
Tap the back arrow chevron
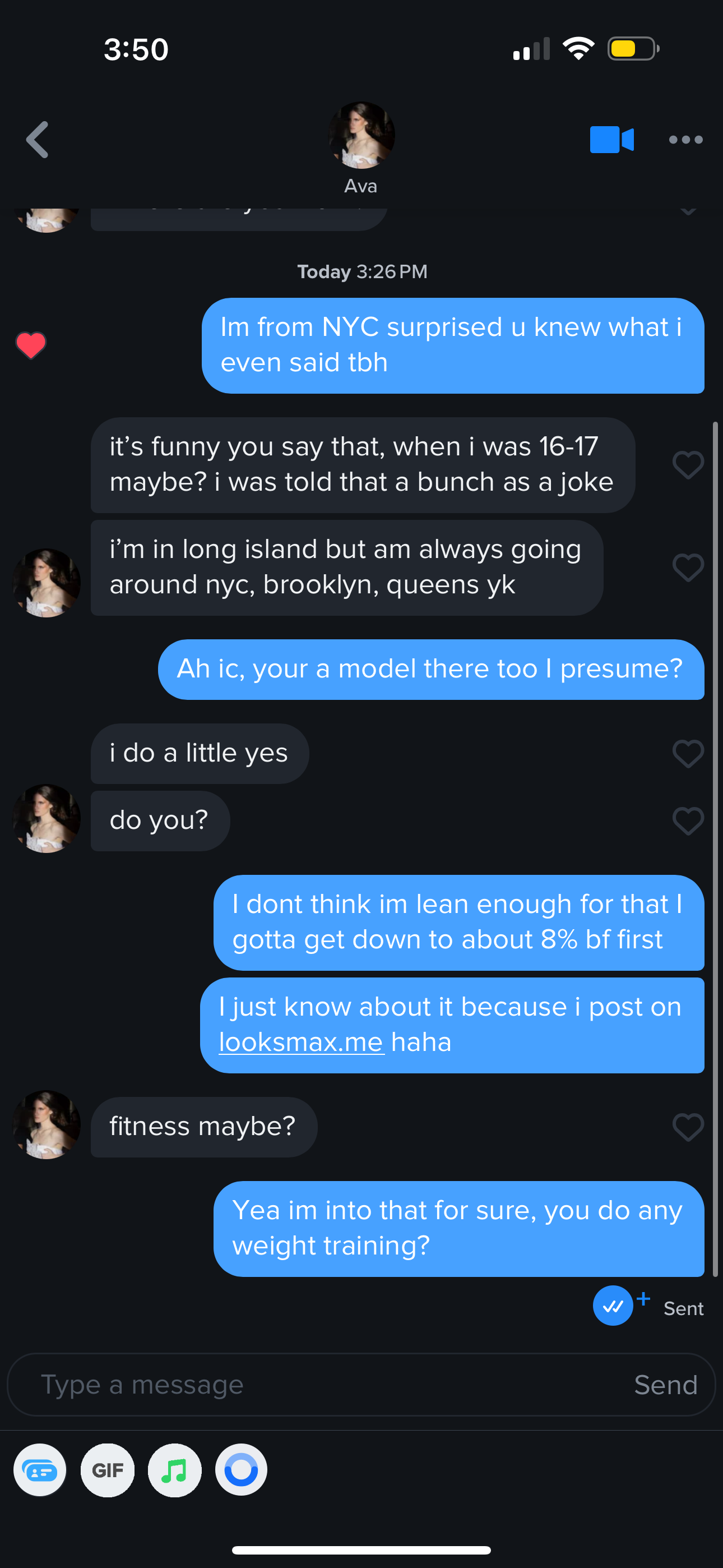click(x=38, y=140)
